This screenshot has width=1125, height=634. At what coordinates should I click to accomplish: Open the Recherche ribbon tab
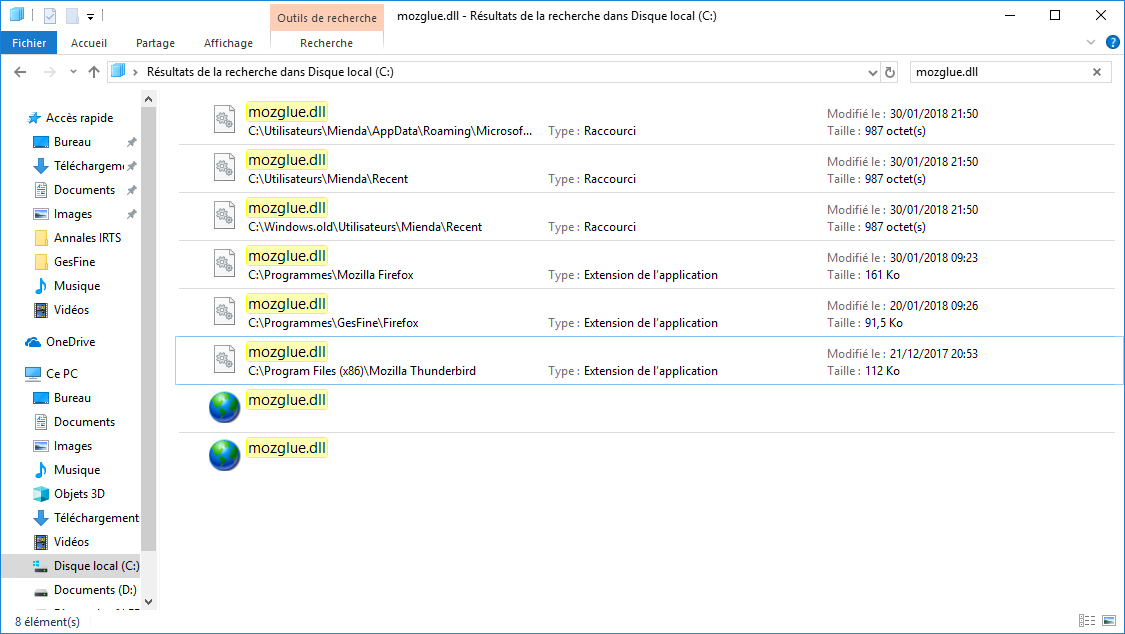click(326, 43)
